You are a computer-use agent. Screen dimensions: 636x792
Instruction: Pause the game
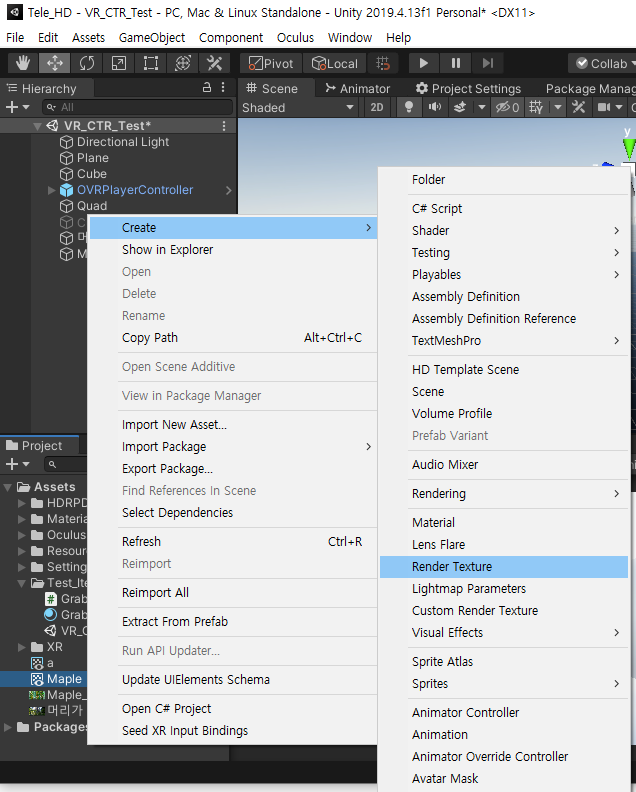tap(456, 63)
